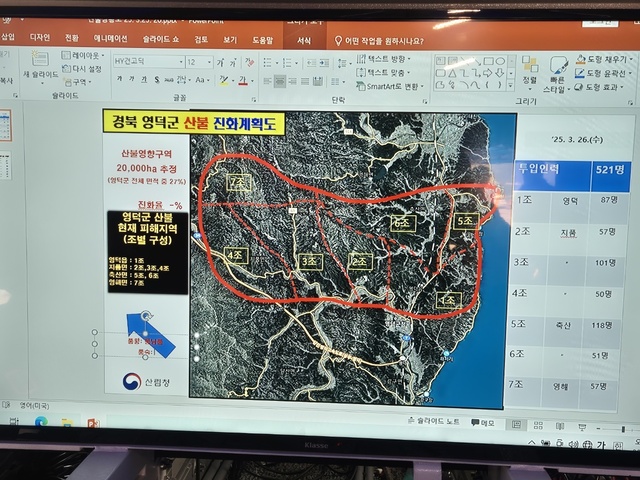Open the columns layout option
The height and width of the screenshot is (480, 640).
point(337,82)
